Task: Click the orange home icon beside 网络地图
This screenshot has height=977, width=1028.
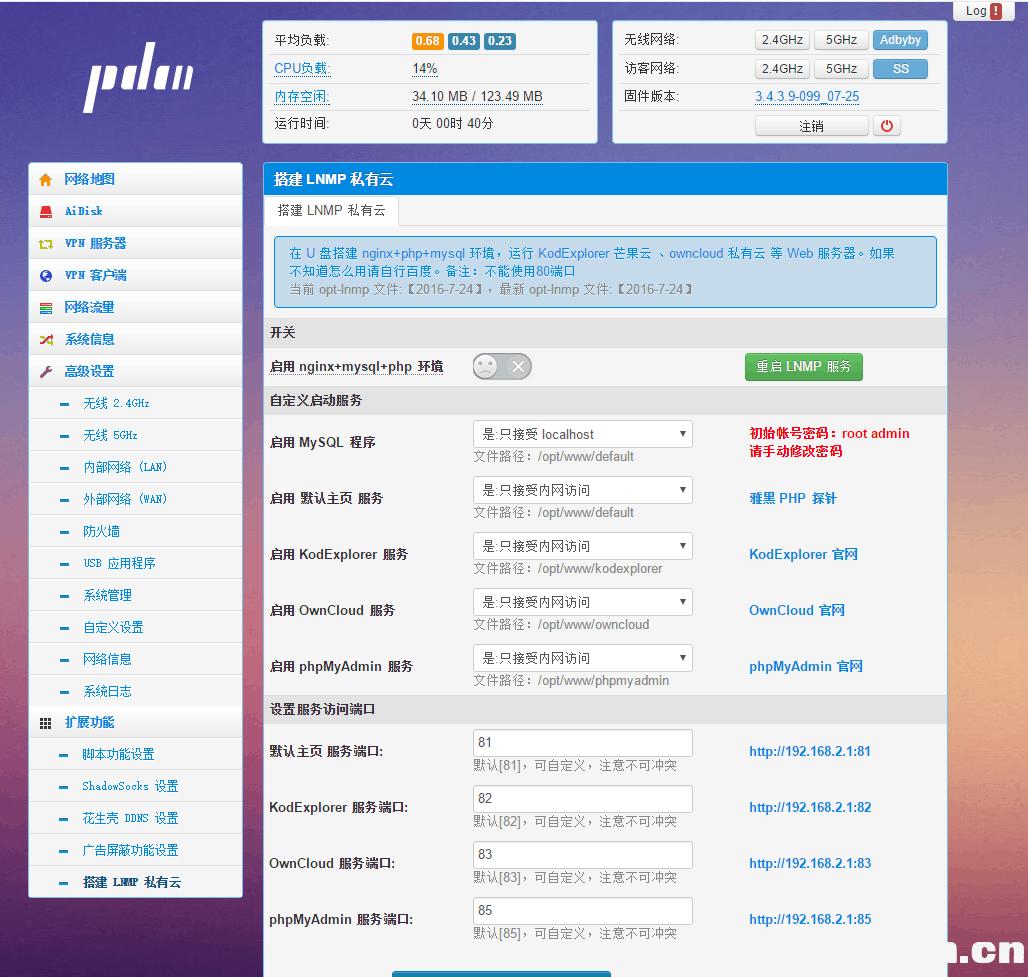Action: [45, 180]
